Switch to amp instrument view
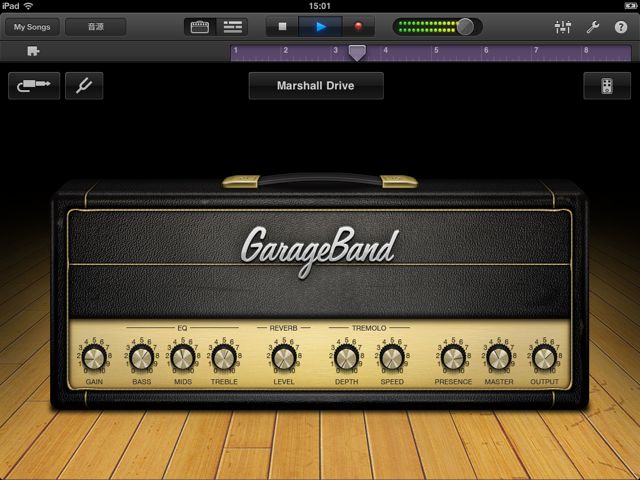Viewport: 640px width, 480px height. (200, 27)
